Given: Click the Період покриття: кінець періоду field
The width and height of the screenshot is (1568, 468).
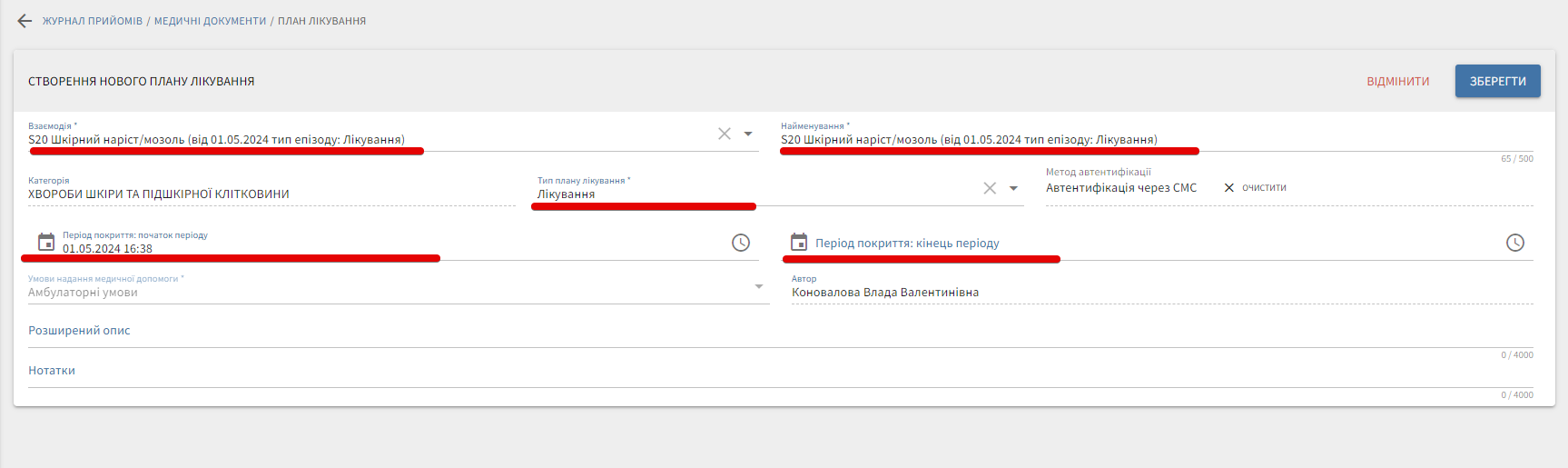Looking at the screenshot, I should click(x=1153, y=244).
